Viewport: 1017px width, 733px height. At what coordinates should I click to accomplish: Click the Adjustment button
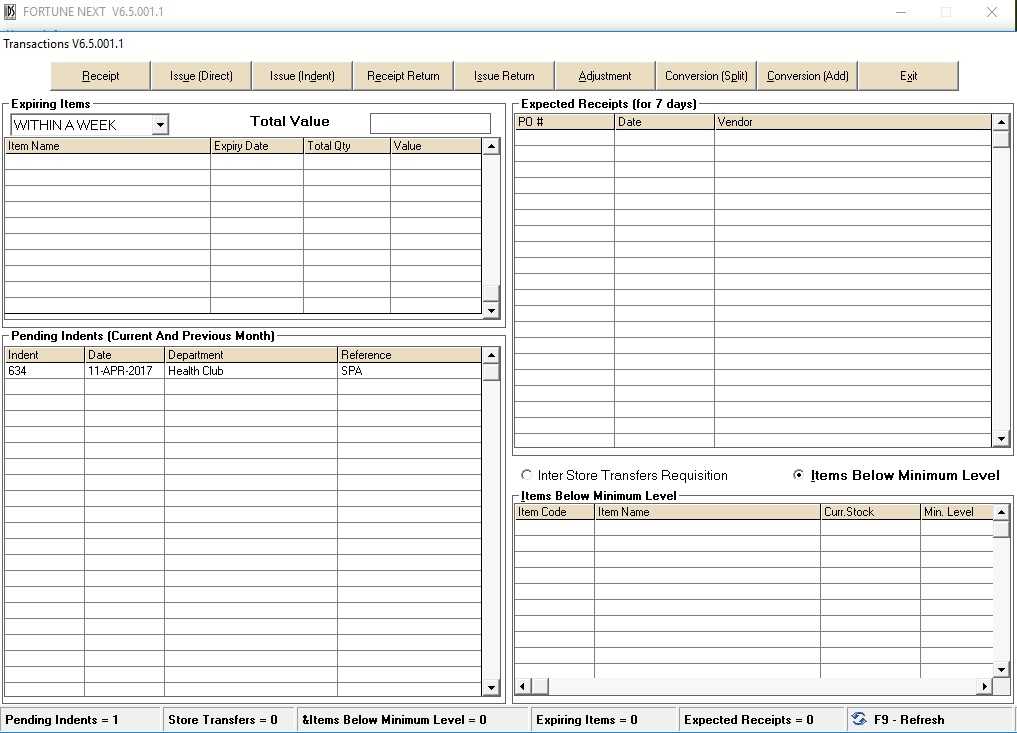605,76
